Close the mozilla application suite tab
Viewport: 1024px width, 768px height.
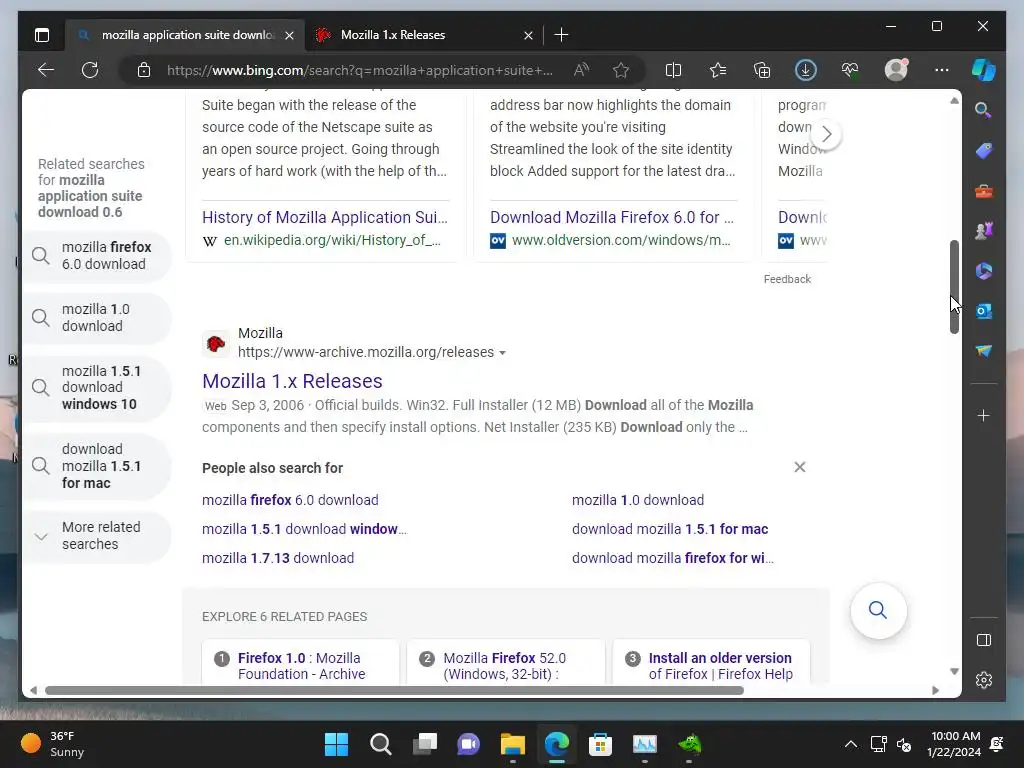pyautogui.click(x=289, y=35)
